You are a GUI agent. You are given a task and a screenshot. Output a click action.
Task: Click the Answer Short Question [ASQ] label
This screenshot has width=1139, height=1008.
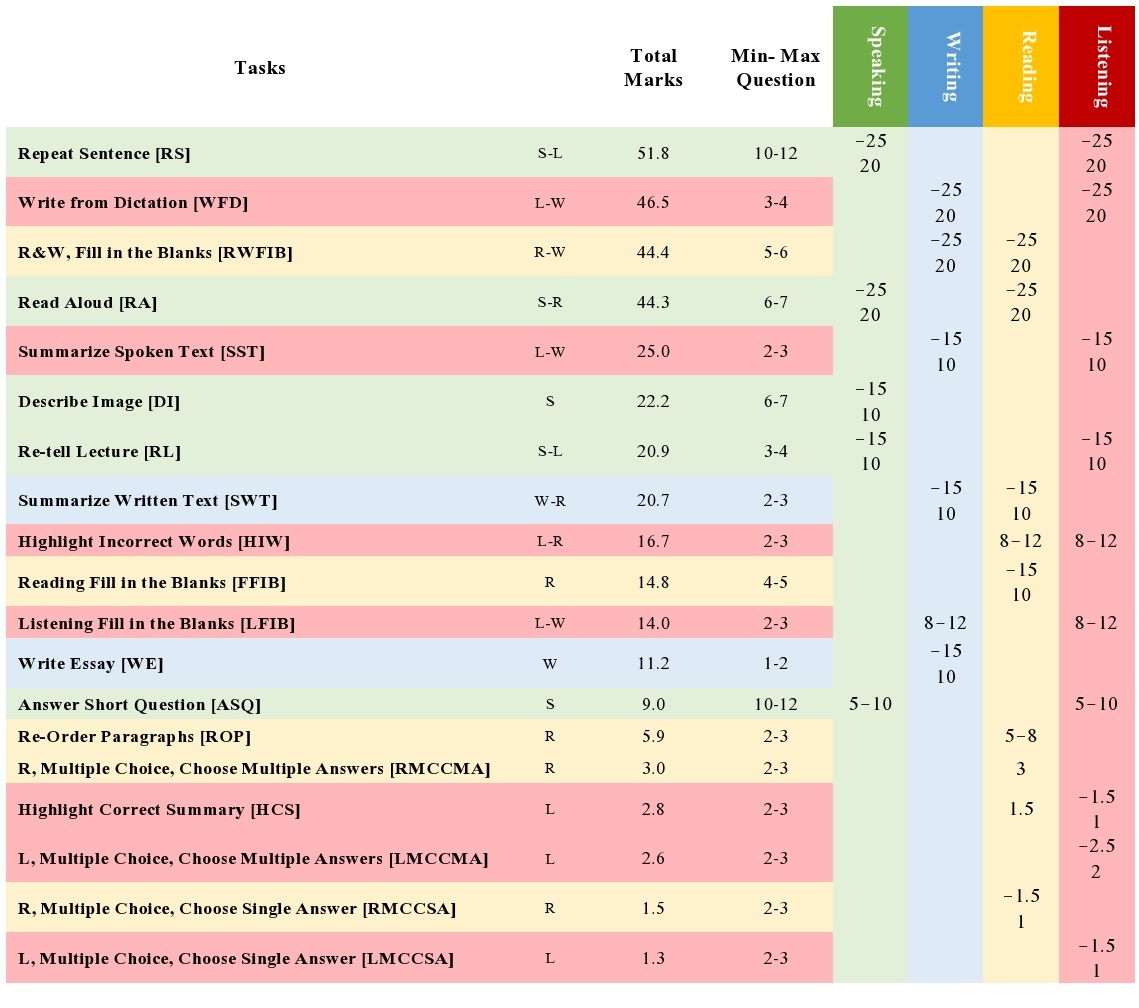[x=139, y=705]
